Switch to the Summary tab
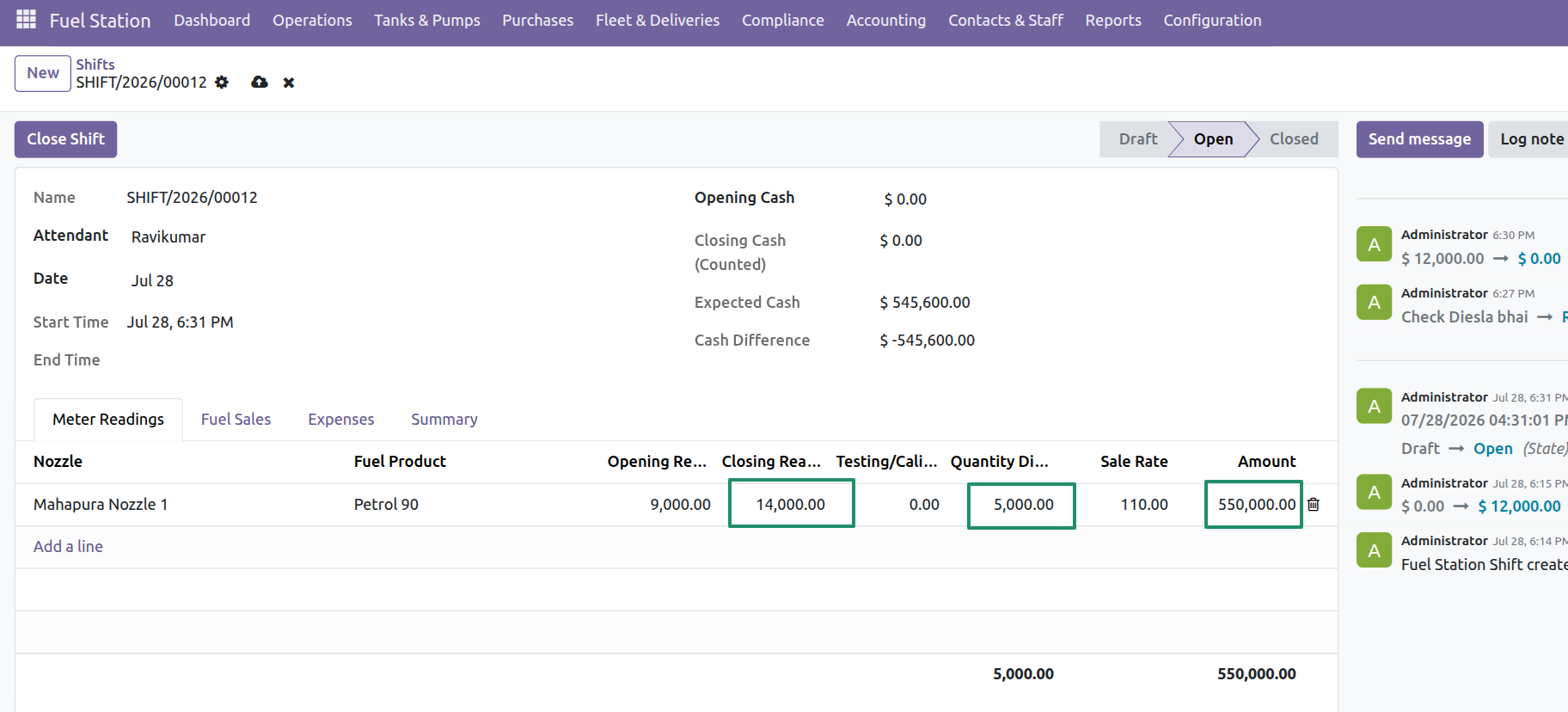 pyautogui.click(x=444, y=420)
